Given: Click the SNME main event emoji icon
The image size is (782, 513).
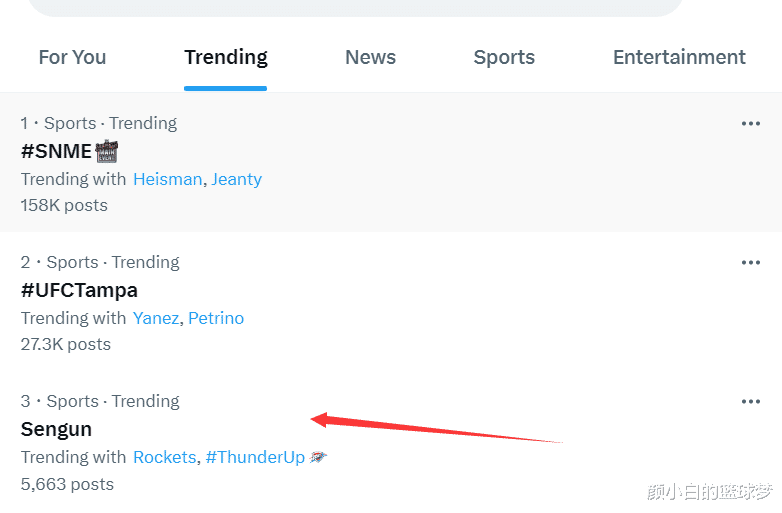Looking at the screenshot, I should [106, 151].
